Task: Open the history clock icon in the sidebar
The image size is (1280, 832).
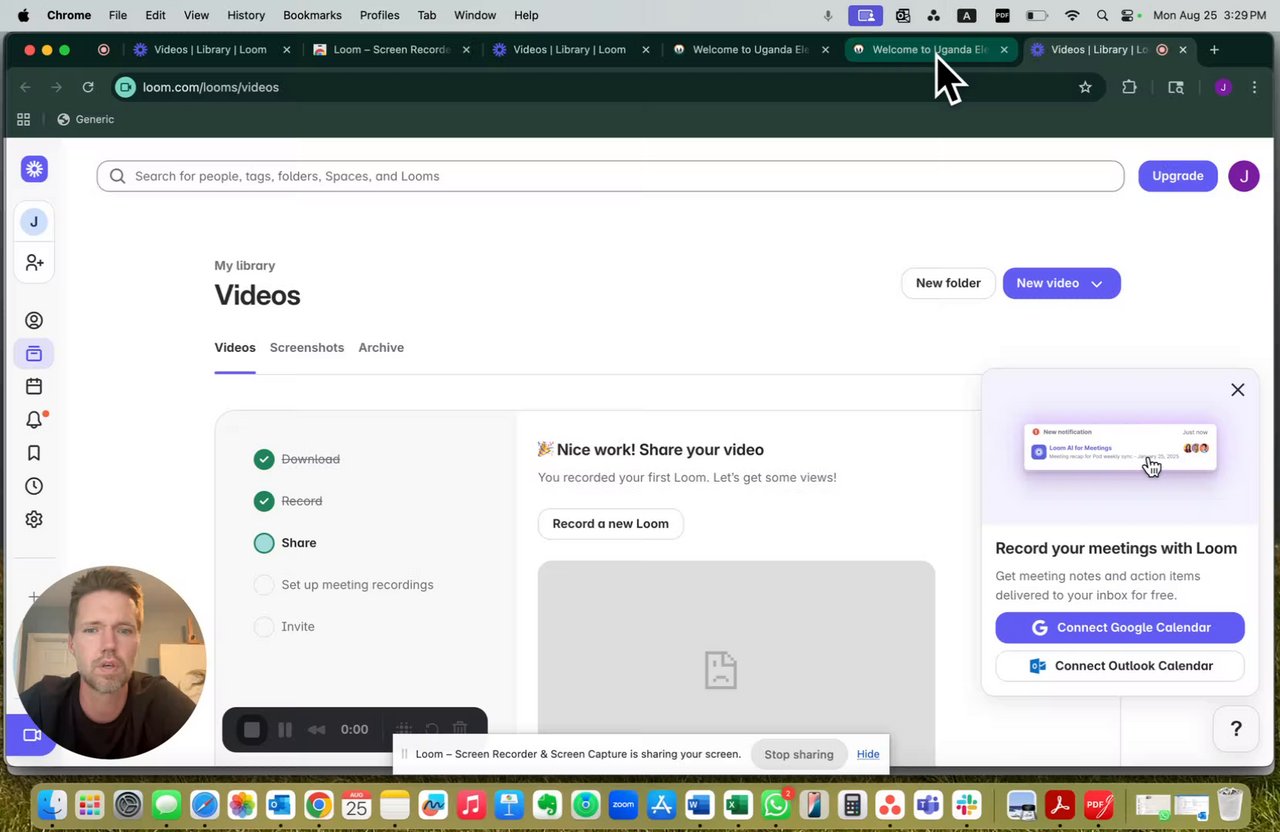Action: (x=34, y=486)
